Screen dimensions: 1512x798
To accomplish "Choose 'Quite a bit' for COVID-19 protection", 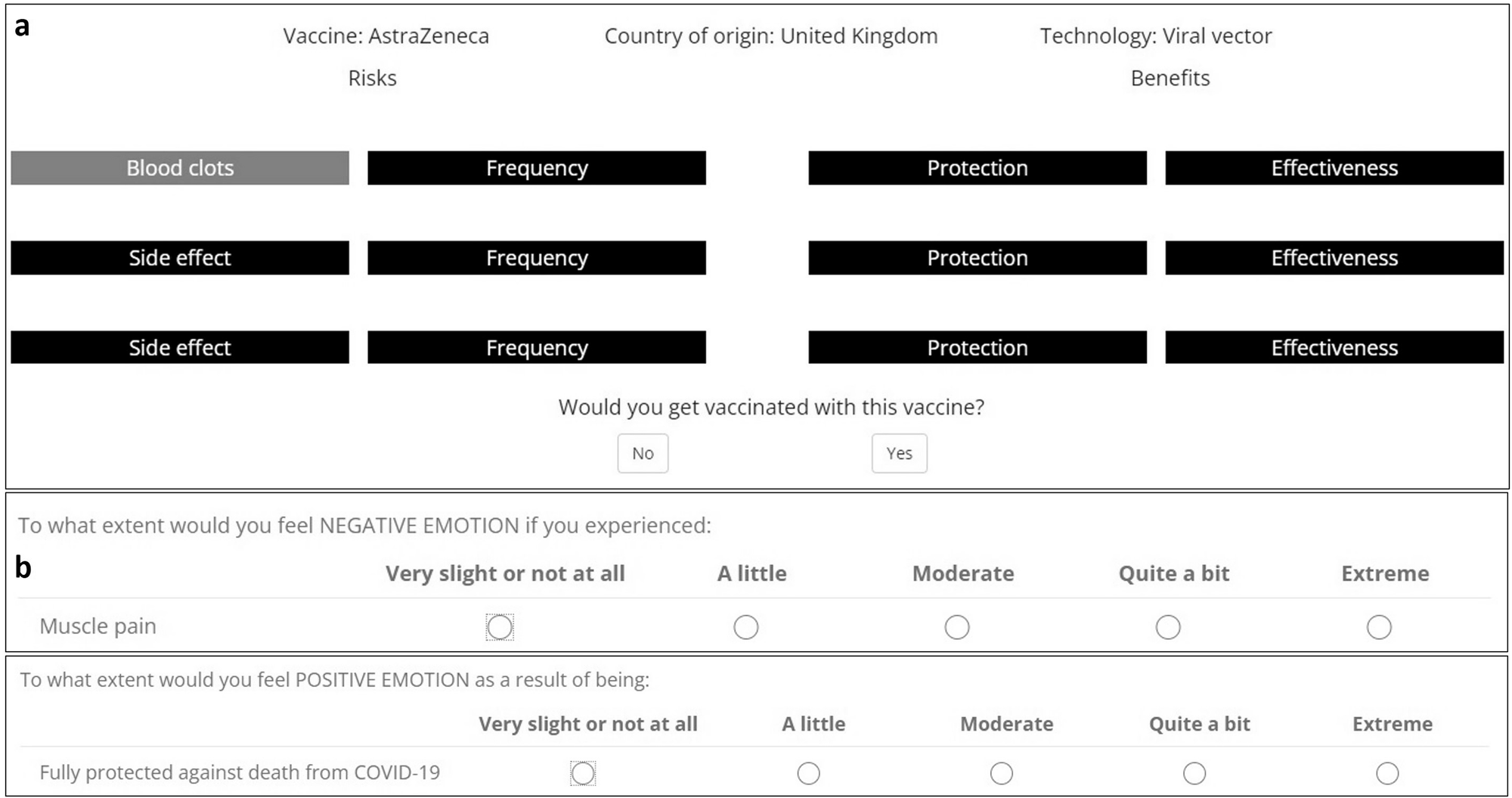I will click(x=1194, y=773).
